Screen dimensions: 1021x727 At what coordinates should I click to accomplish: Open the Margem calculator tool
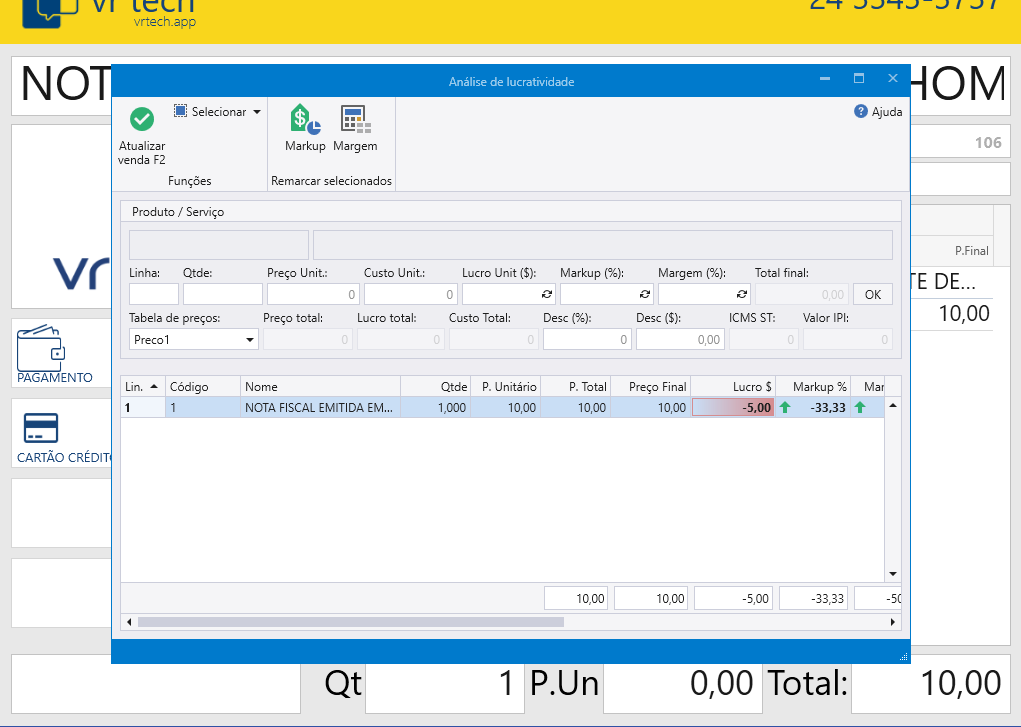(355, 120)
